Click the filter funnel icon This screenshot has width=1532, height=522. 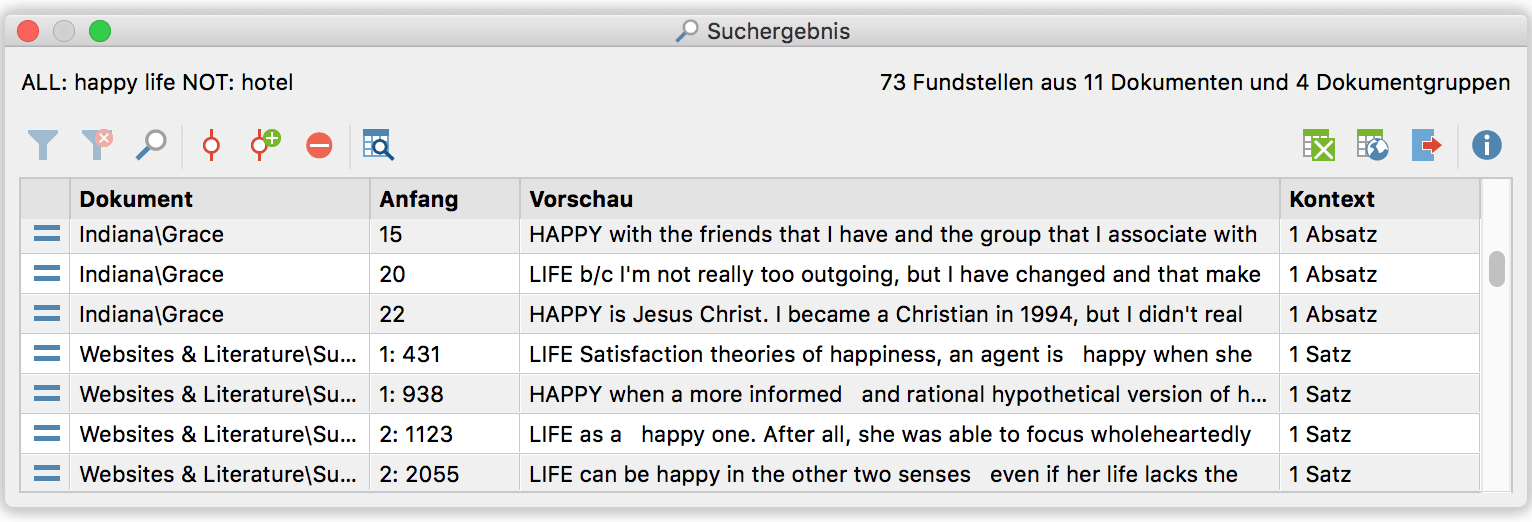pyautogui.click(x=42, y=146)
